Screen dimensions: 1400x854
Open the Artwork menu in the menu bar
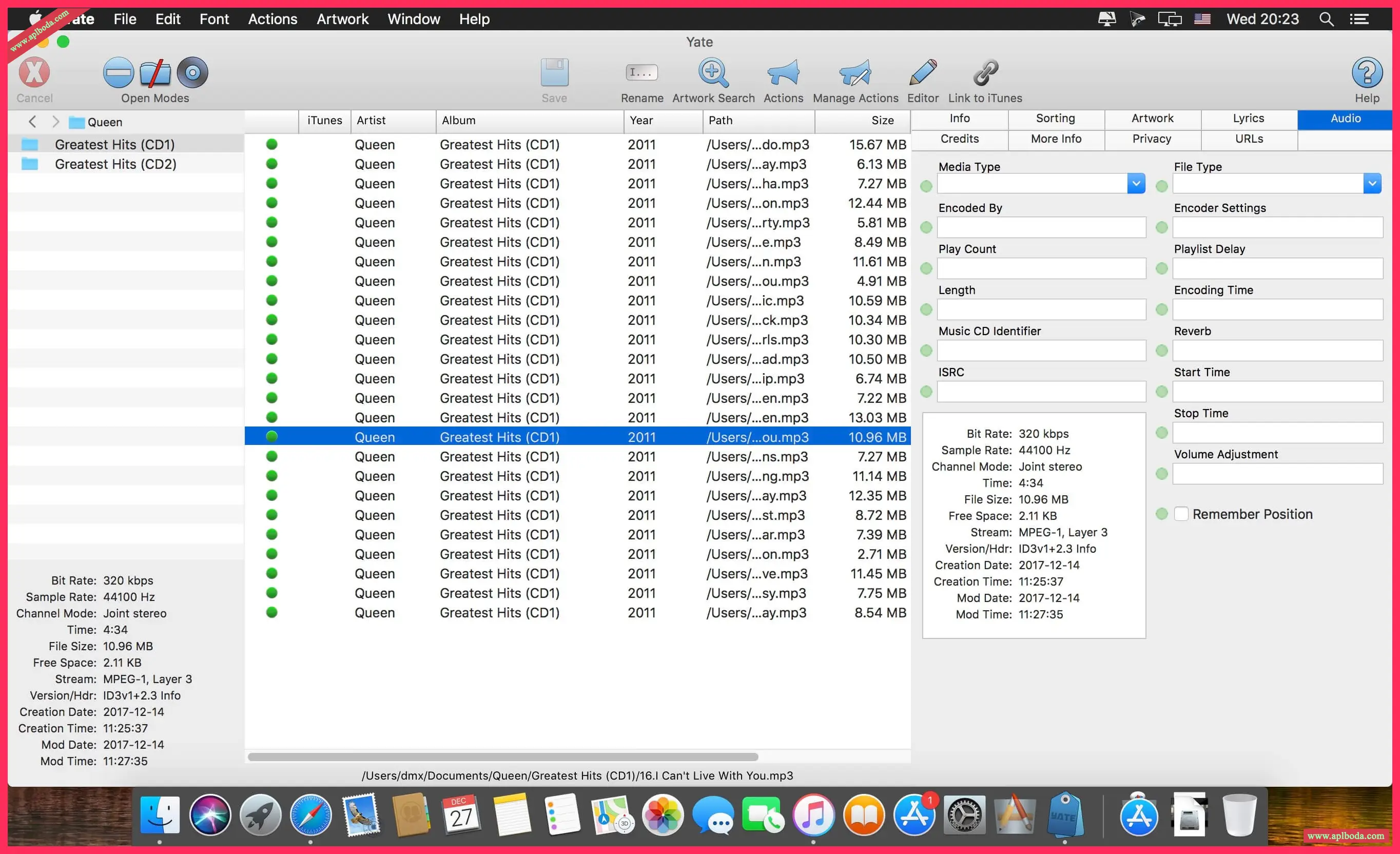tap(343, 20)
